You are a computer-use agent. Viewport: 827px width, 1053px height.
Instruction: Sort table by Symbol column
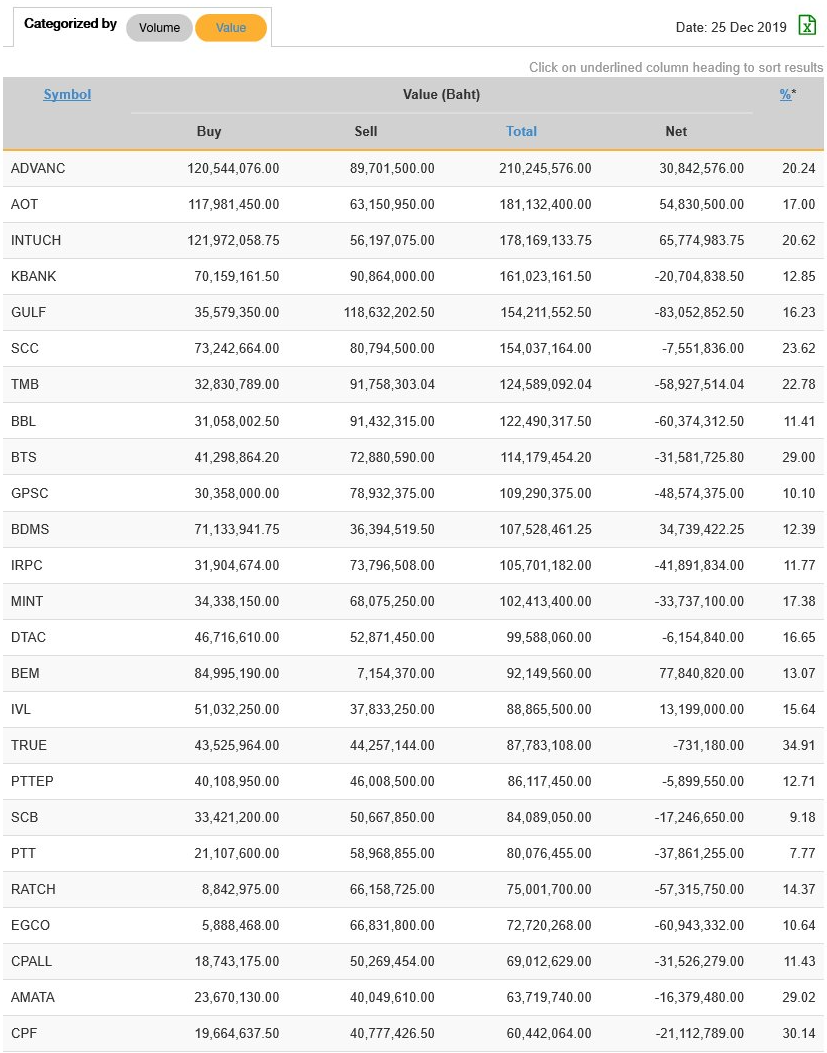(x=67, y=94)
